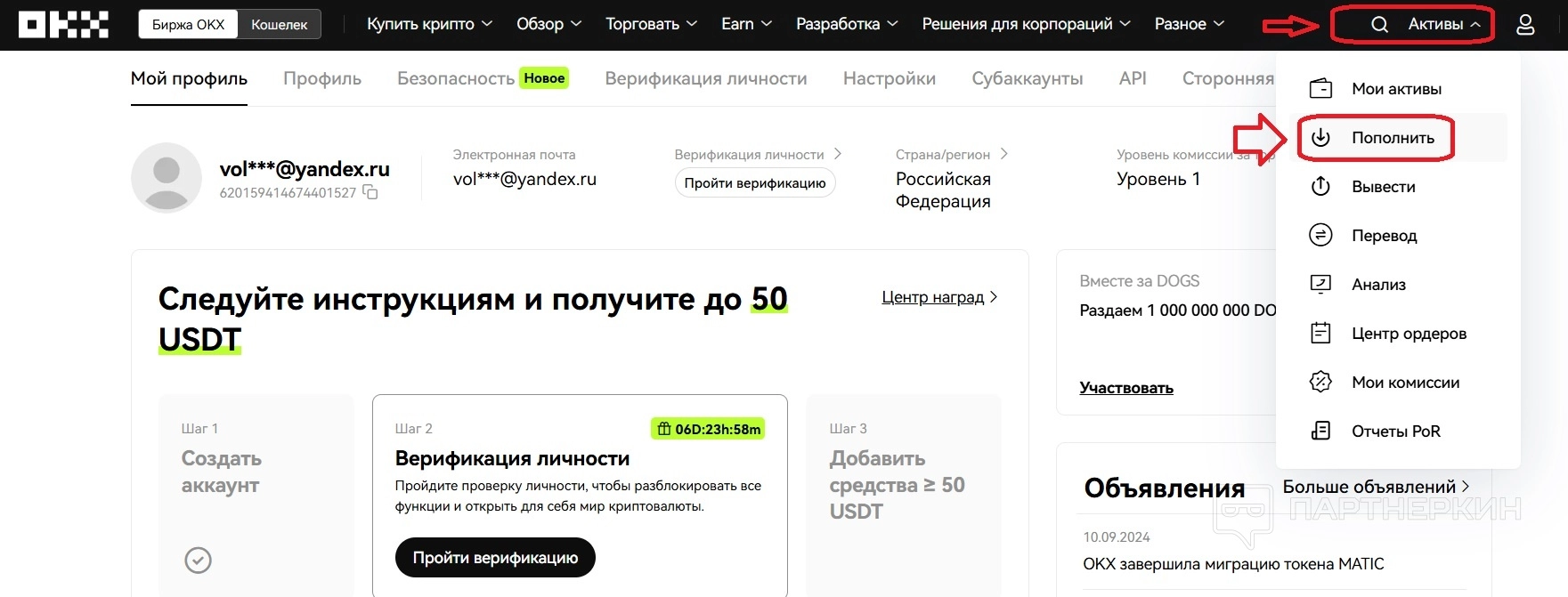Expand the Купить крипто menu
Viewport: 1568px width, 597px height.
point(429,25)
